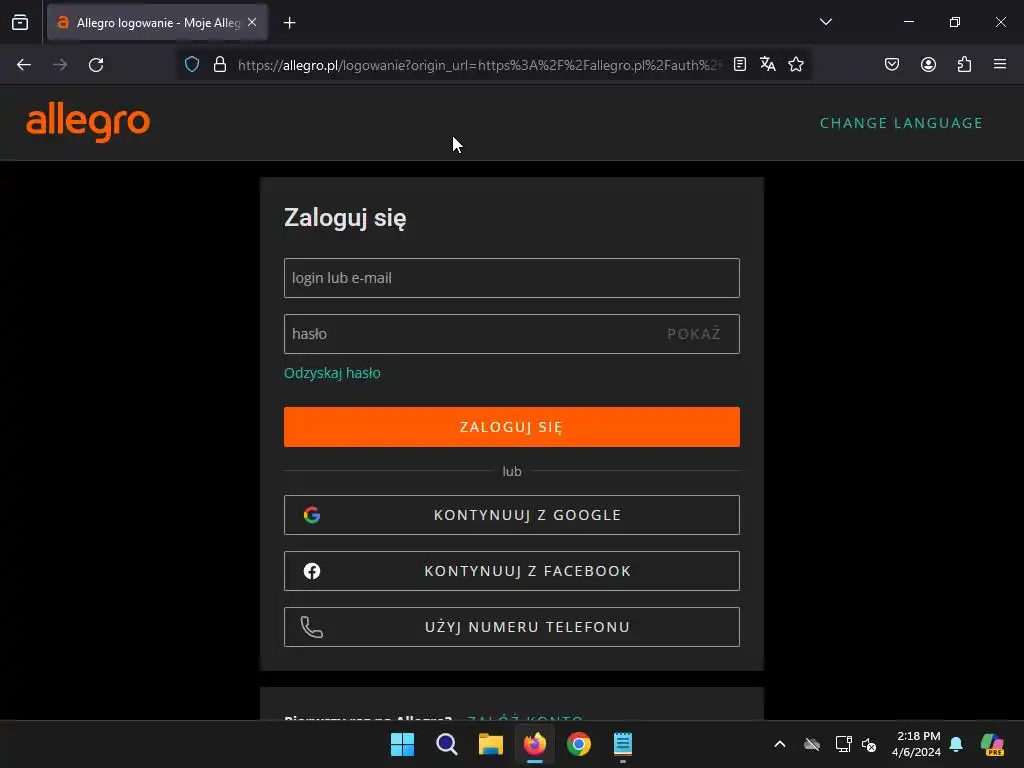Viewport: 1024px width, 768px height.
Task: Click the muted volume tray icon
Action: click(869, 744)
